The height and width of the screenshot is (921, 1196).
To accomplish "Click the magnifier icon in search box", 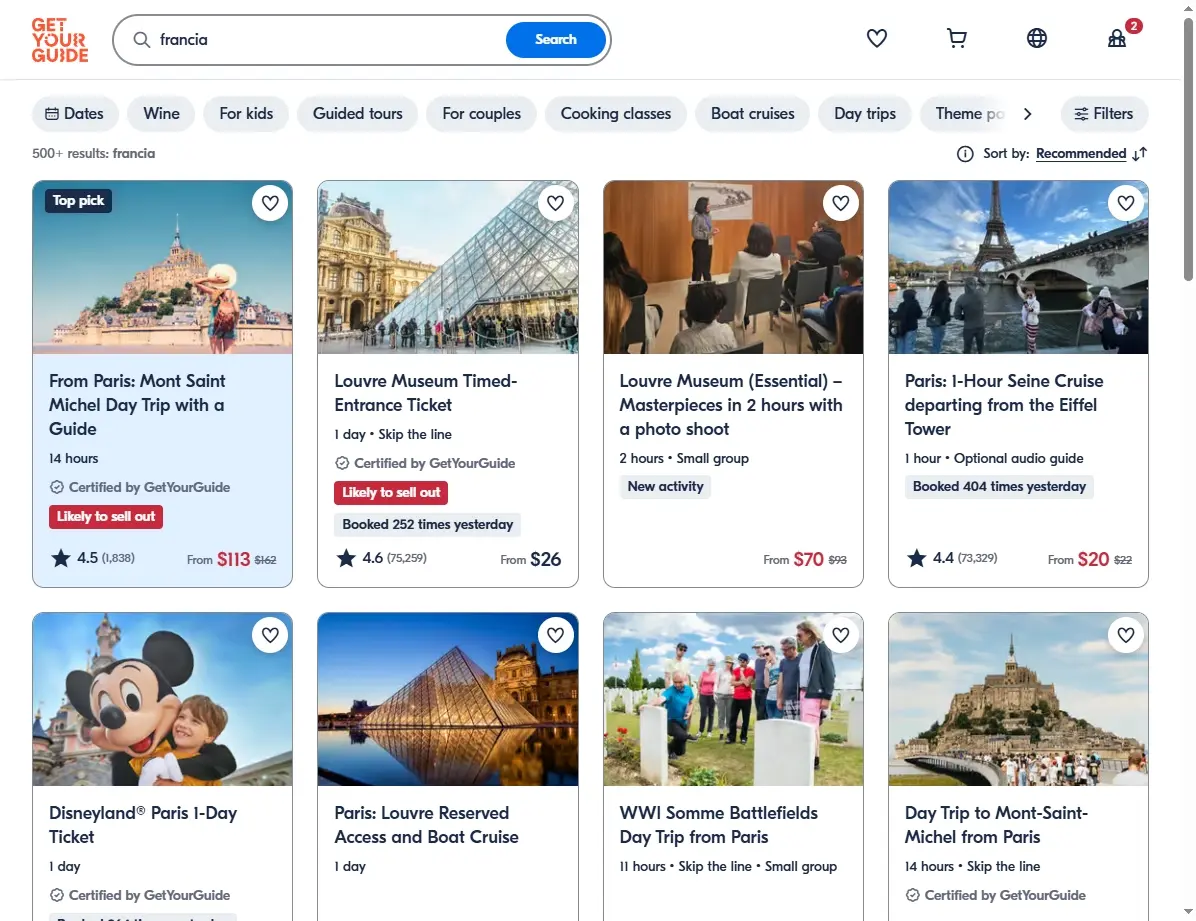I will click(142, 40).
